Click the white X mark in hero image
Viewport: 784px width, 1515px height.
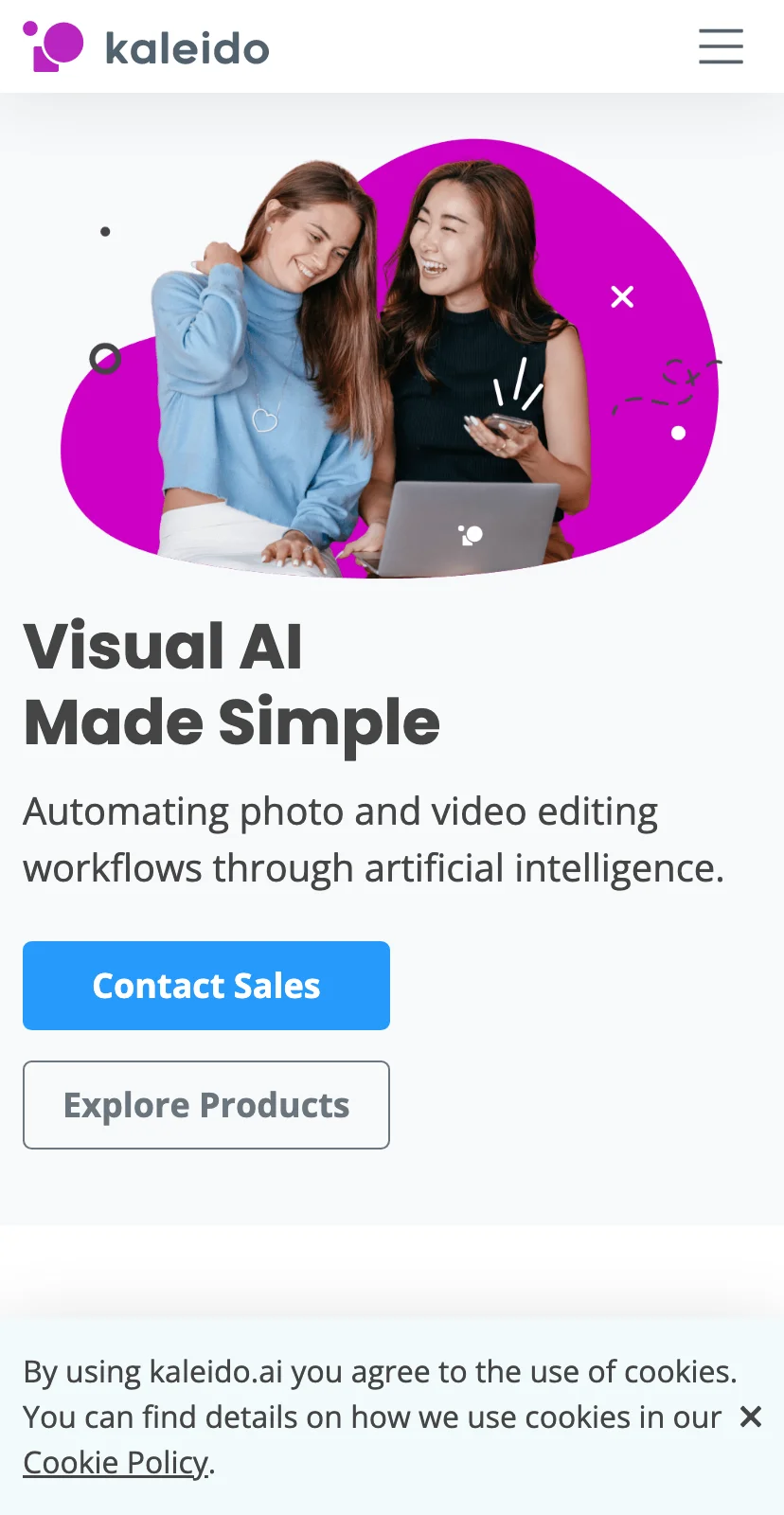[x=622, y=297]
